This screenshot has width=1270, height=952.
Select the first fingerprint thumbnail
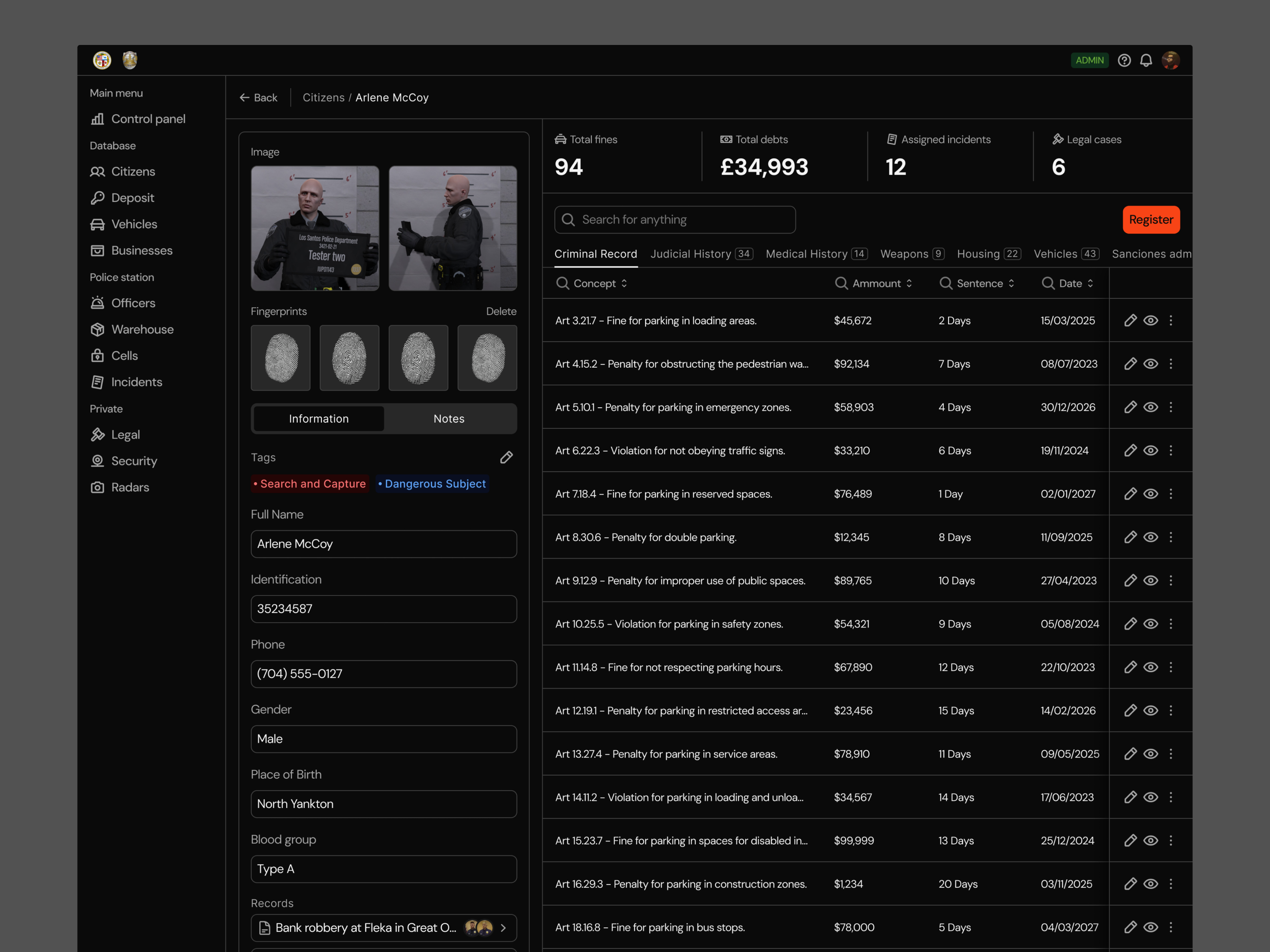click(x=280, y=358)
